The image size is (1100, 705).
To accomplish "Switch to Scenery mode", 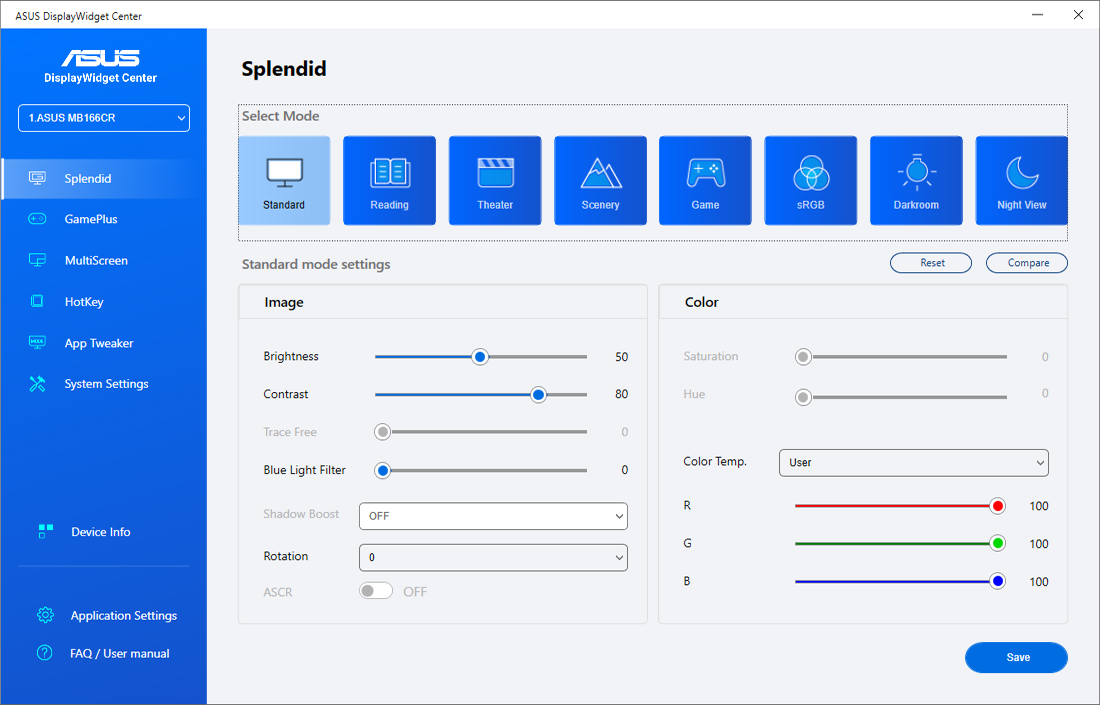I will tap(601, 180).
